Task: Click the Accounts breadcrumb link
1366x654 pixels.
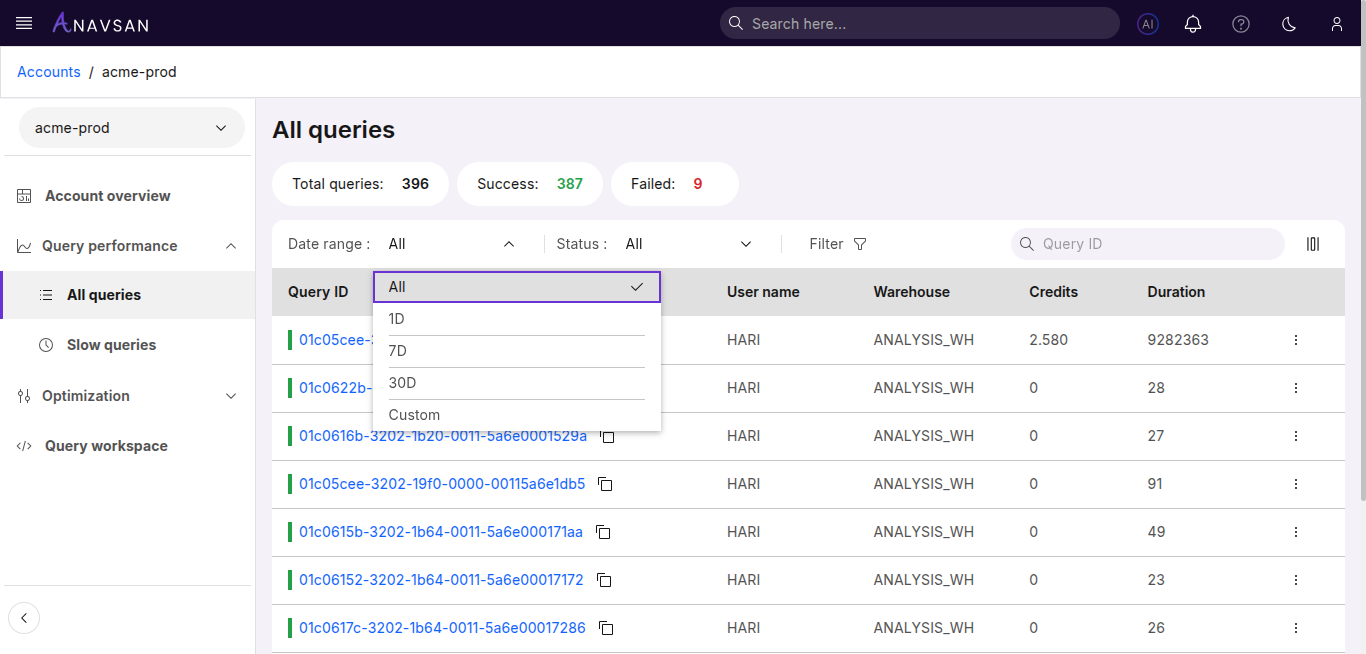Action: 49,72
